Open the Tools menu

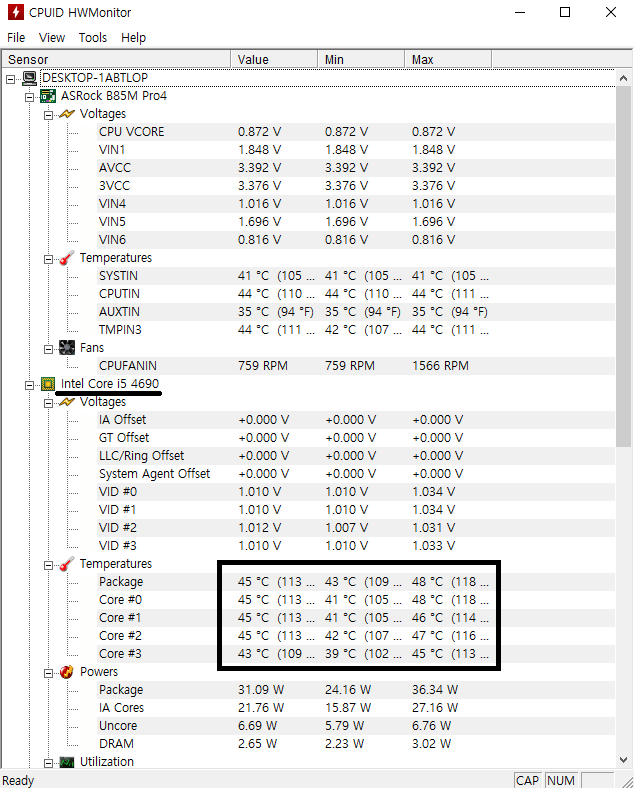(93, 38)
